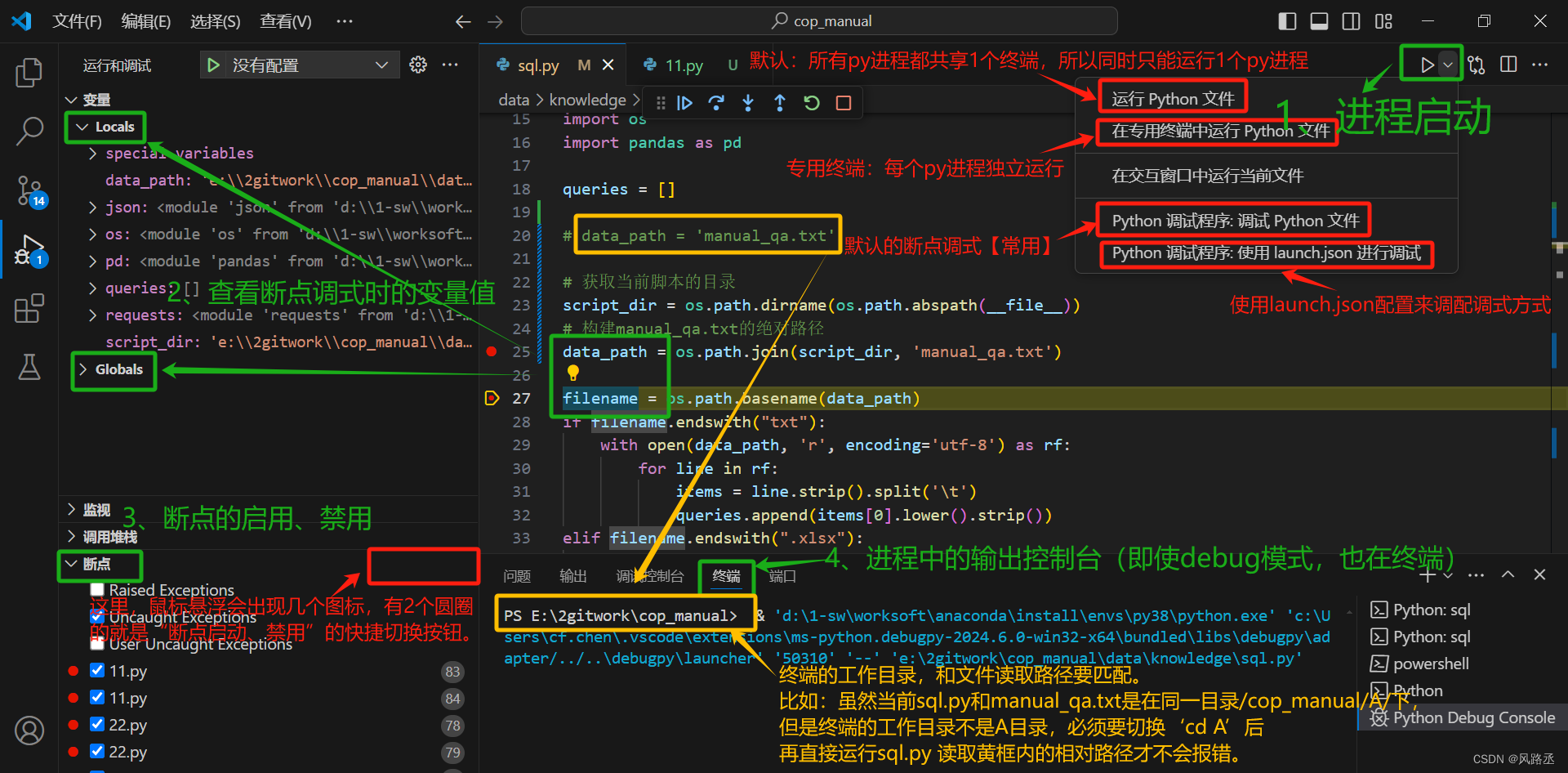The width and height of the screenshot is (1568, 773).
Task: Switch to the 调试控制台 panel
Action: click(651, 576)
